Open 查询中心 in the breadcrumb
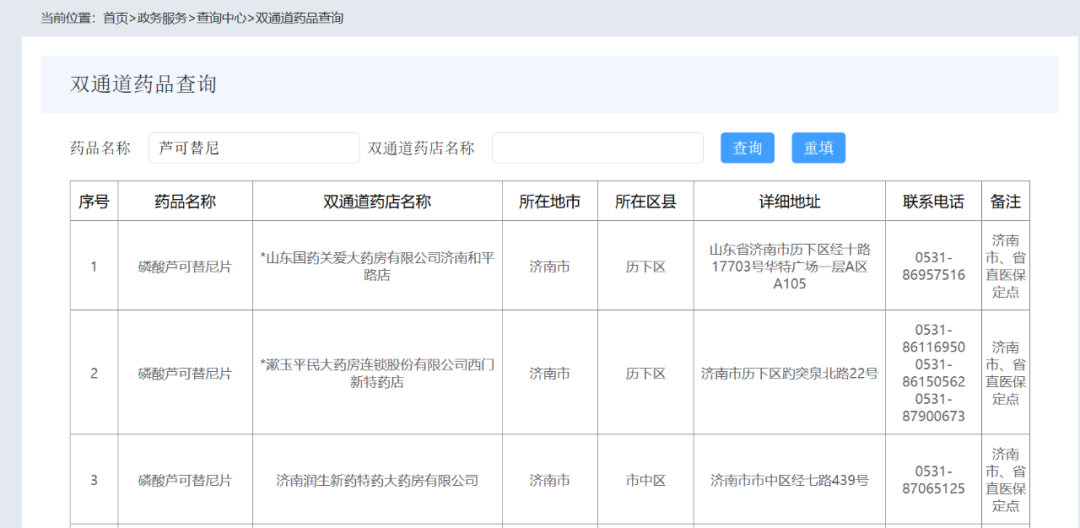 pyautogui.click(x=221, y=19)
